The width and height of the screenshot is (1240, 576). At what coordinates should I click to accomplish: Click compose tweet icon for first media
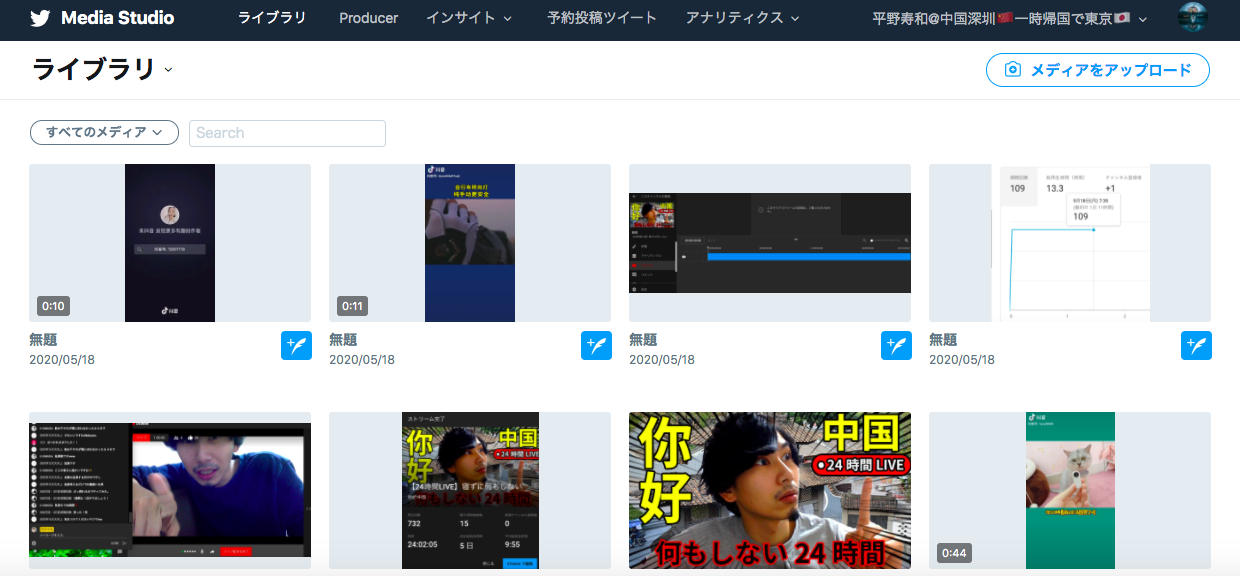click(x=296, y=345)
